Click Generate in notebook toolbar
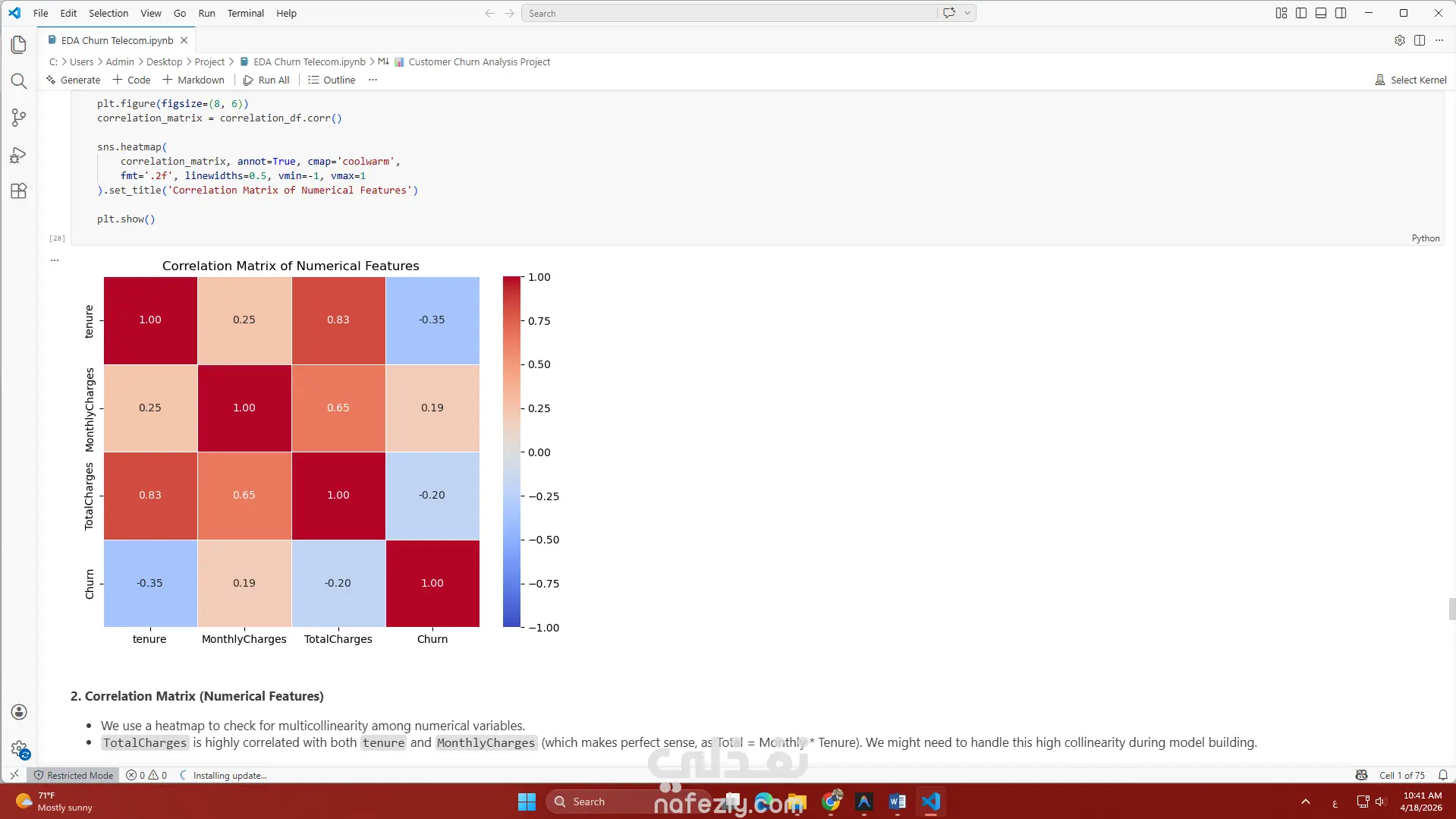This screenshot has width=1456, height=819. (73, 80)
